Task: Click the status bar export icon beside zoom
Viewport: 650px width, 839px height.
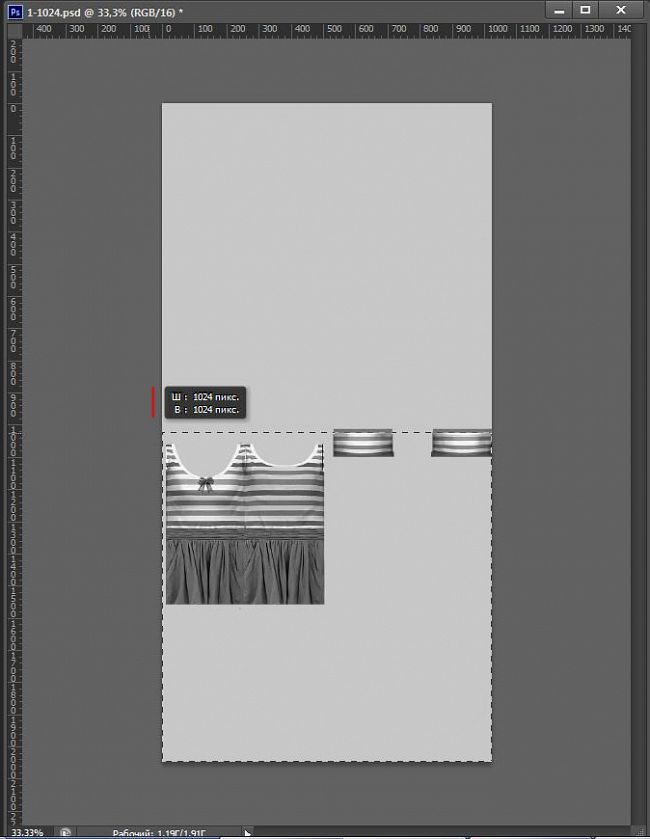Action: point(66,832)
